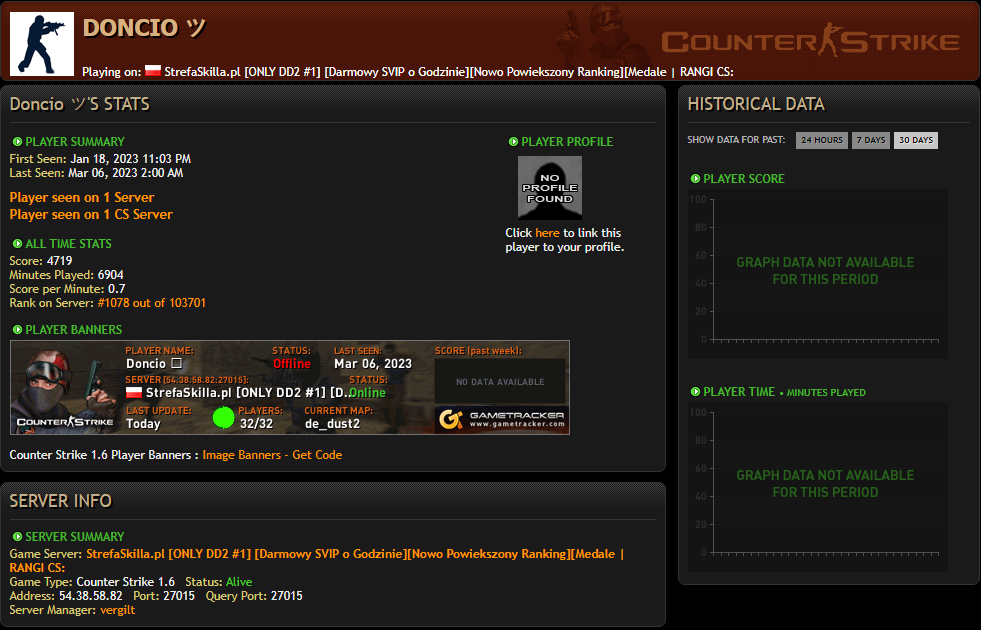Click 'Player seen on 1 Server'
The image size is (981, 630).
click(82, 198)
